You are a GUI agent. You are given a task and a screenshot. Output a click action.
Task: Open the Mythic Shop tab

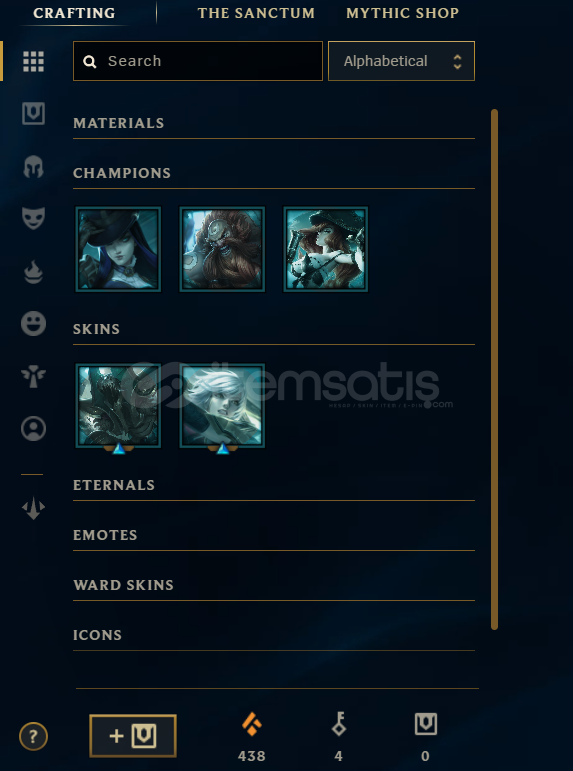(x=402, y=13)
